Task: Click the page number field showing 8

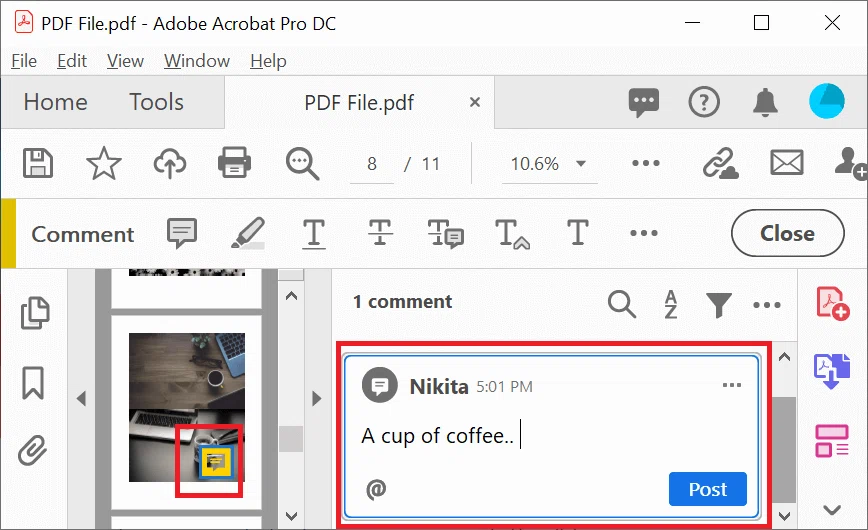Action: pyautogui.click(x=371, y=164)
